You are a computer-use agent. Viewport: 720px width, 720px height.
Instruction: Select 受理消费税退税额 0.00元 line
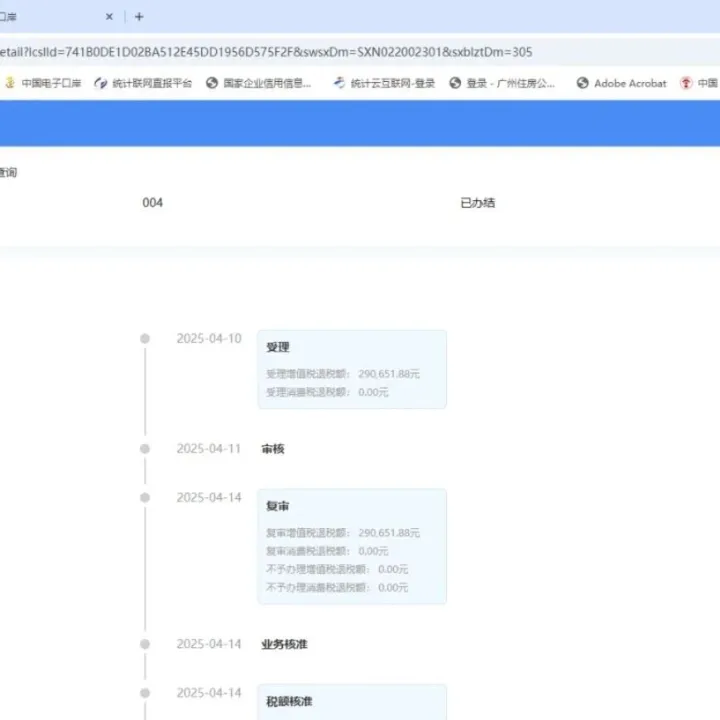click(327, 392)
